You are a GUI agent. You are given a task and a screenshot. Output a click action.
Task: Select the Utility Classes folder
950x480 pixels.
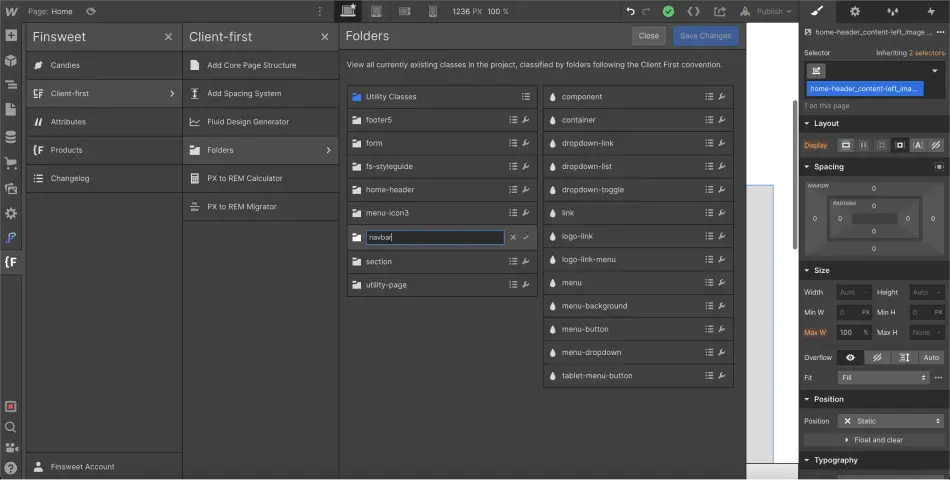coord(442,96)
